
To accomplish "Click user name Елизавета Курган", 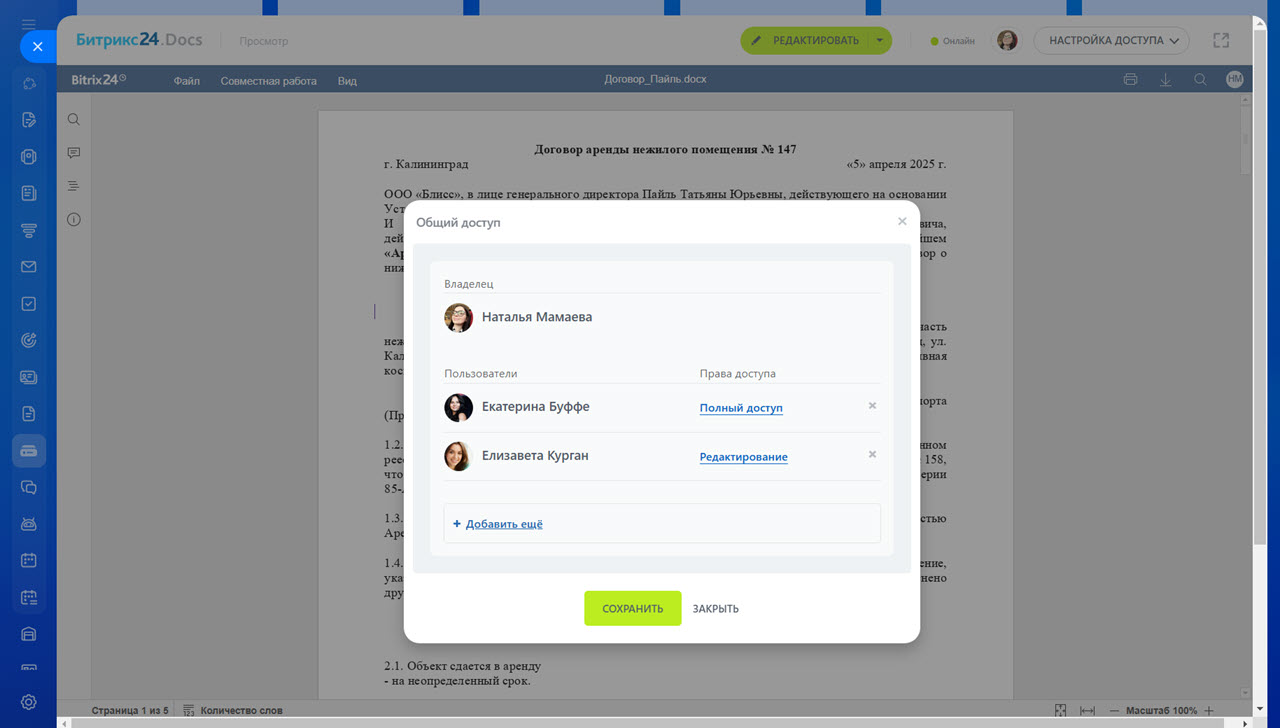I will click(x=535, y=456).
